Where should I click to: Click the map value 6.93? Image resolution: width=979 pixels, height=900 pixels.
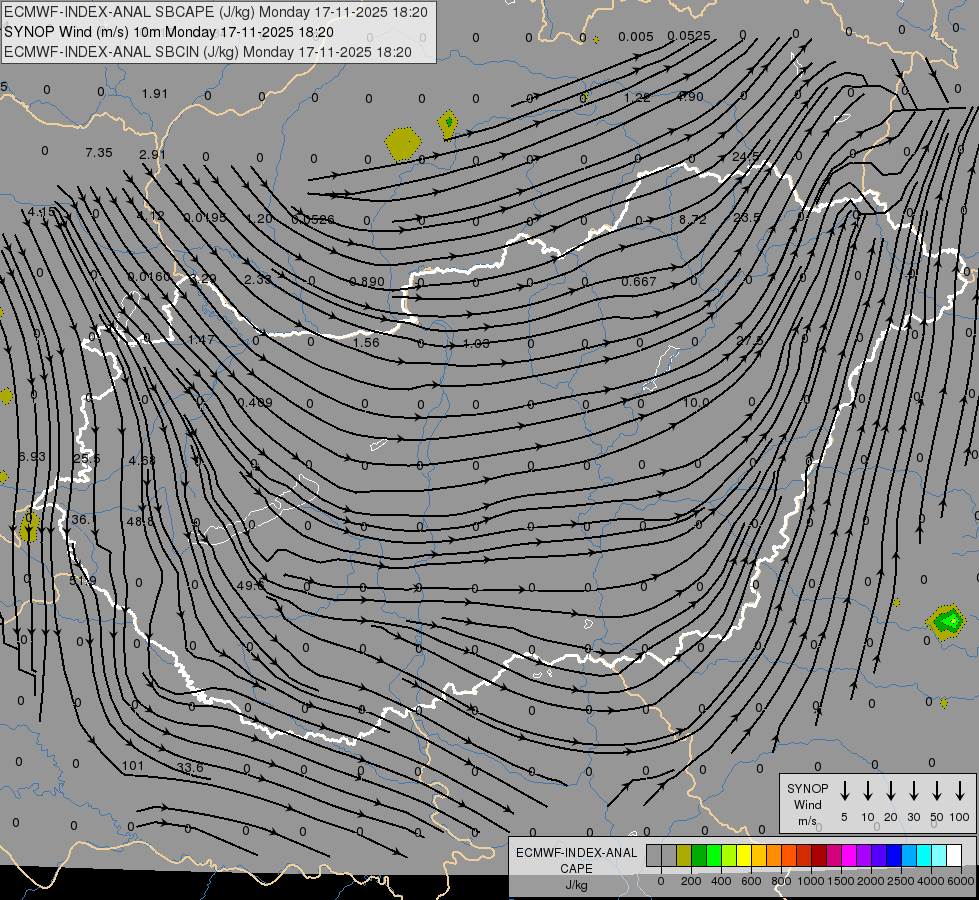(32, 457)
